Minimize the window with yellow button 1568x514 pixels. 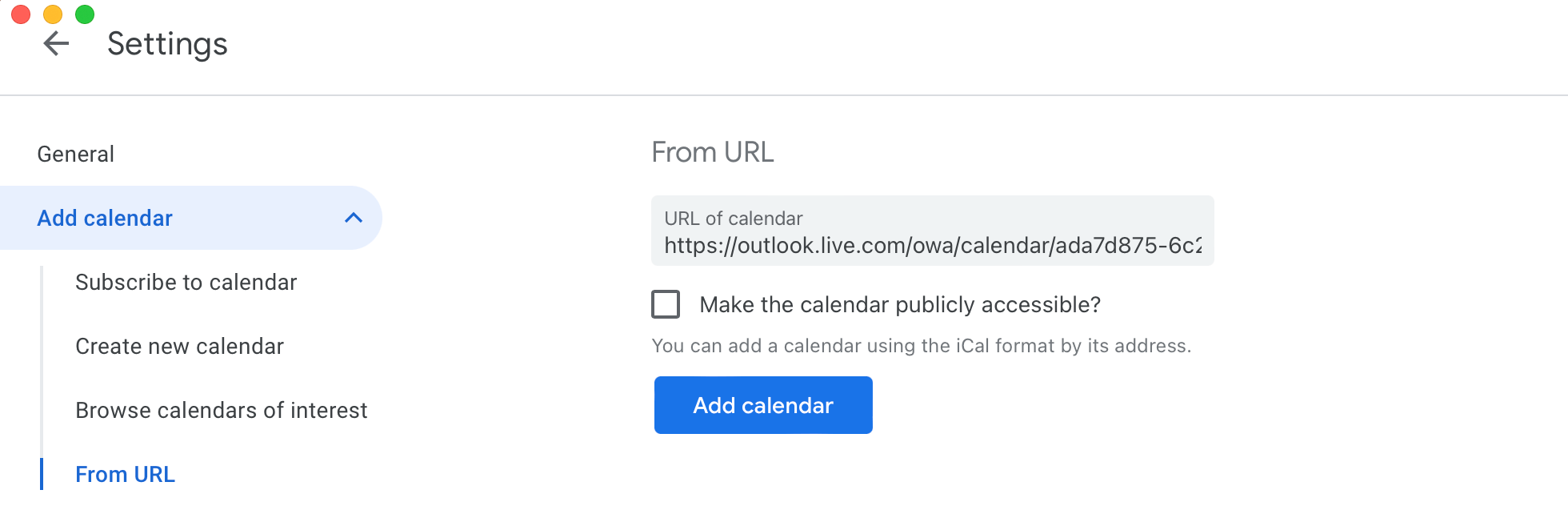click(53, 14)
